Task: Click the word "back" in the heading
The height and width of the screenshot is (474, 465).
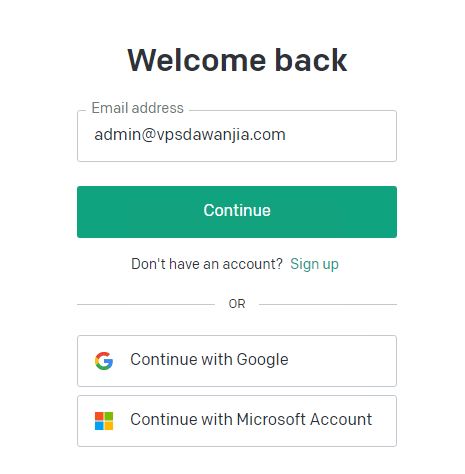Action: coord(311,60)
